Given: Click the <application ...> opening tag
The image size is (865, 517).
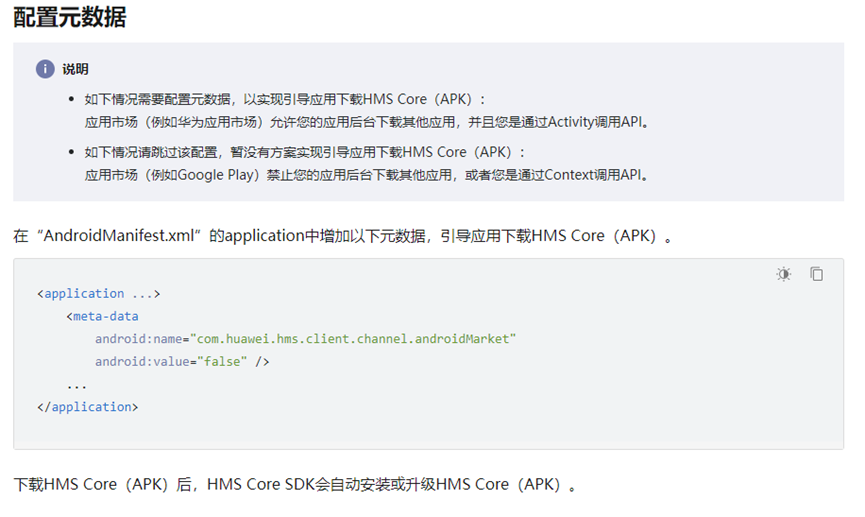Looking at the screenshot, I should (x=99, y=294).
